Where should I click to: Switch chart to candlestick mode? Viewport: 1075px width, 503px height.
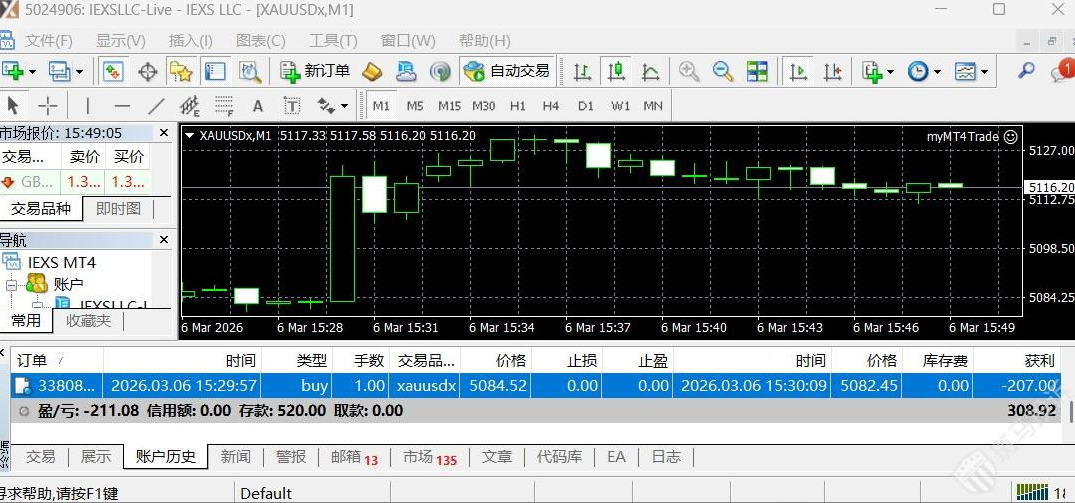(x=617, y=71)
